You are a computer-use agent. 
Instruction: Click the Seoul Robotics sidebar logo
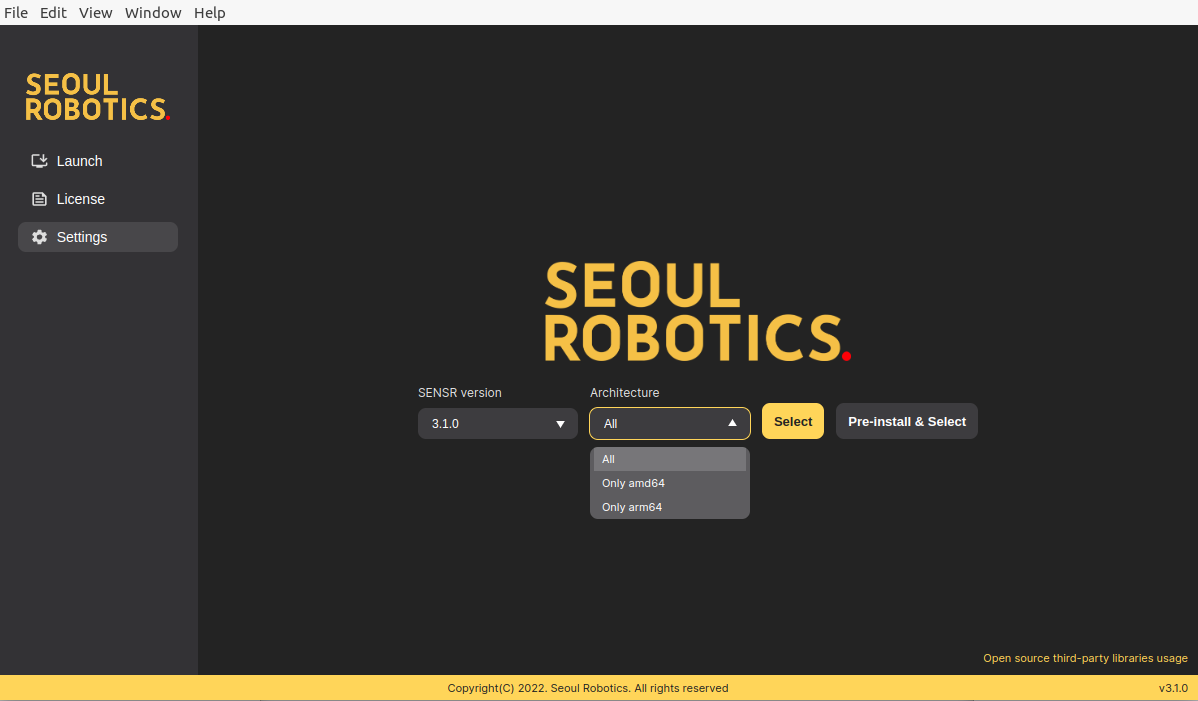tap(98, 97)
